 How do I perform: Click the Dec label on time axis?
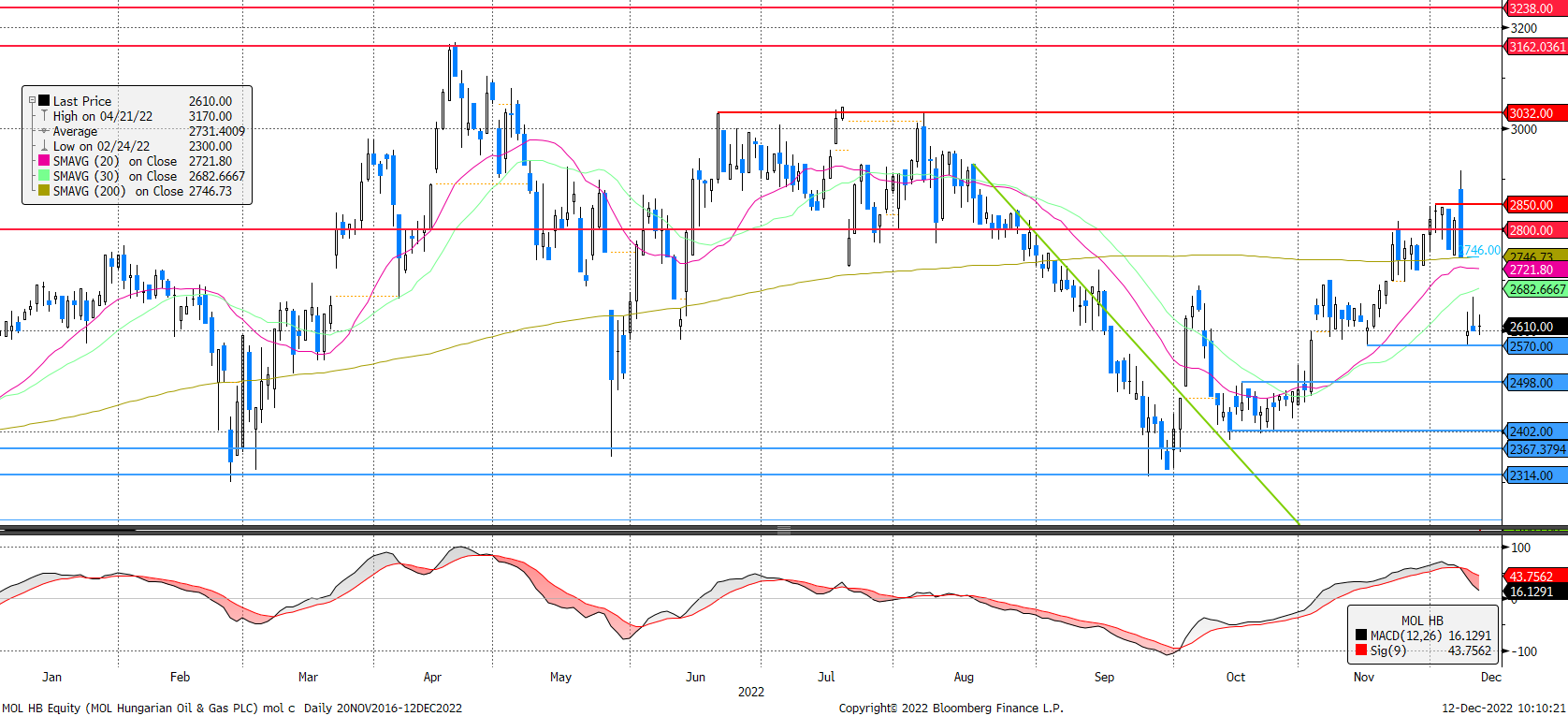click(x=1491, y=677)
